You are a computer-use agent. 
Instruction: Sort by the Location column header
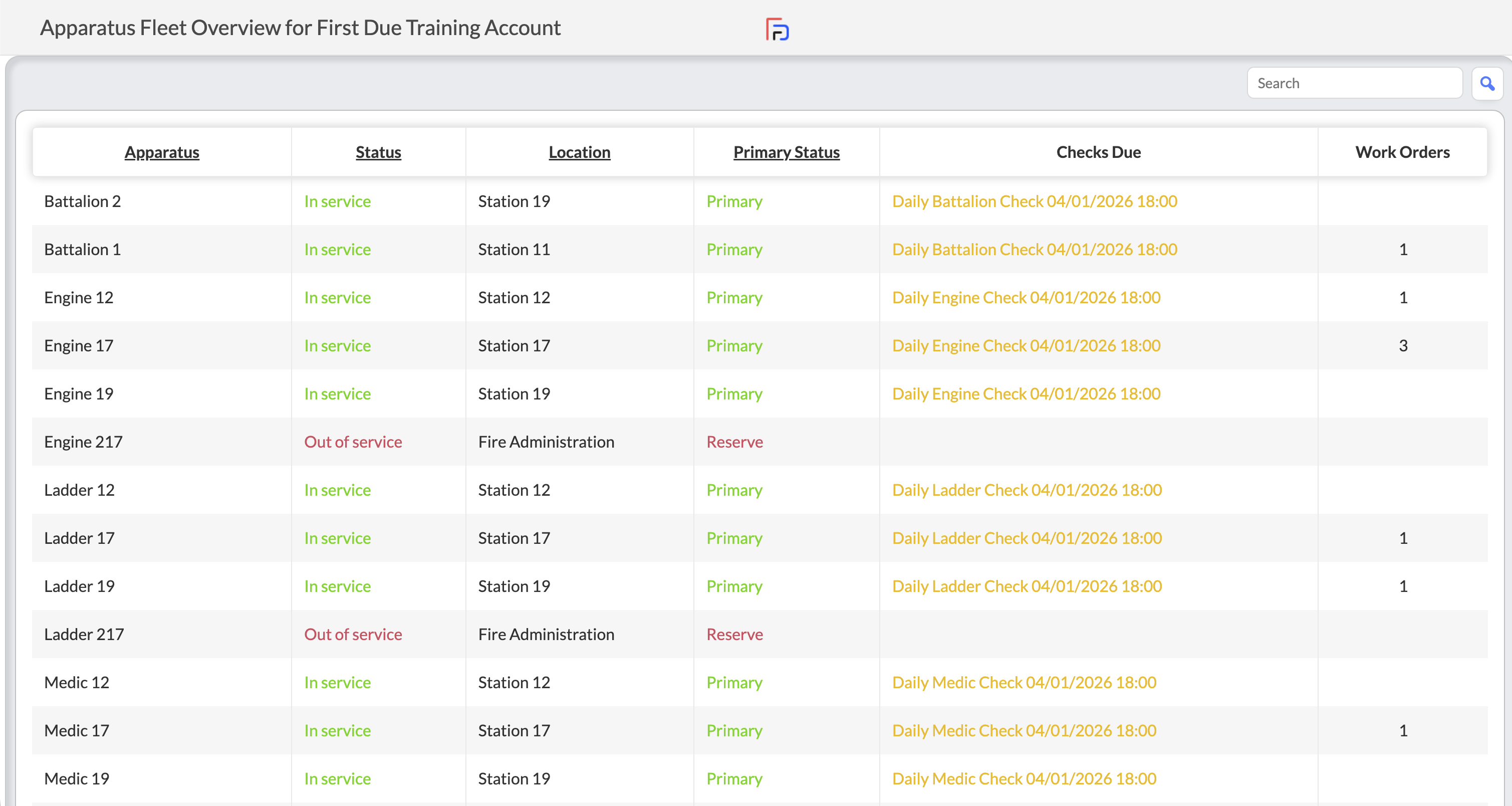pyautogui.click(x=579, y=152)
